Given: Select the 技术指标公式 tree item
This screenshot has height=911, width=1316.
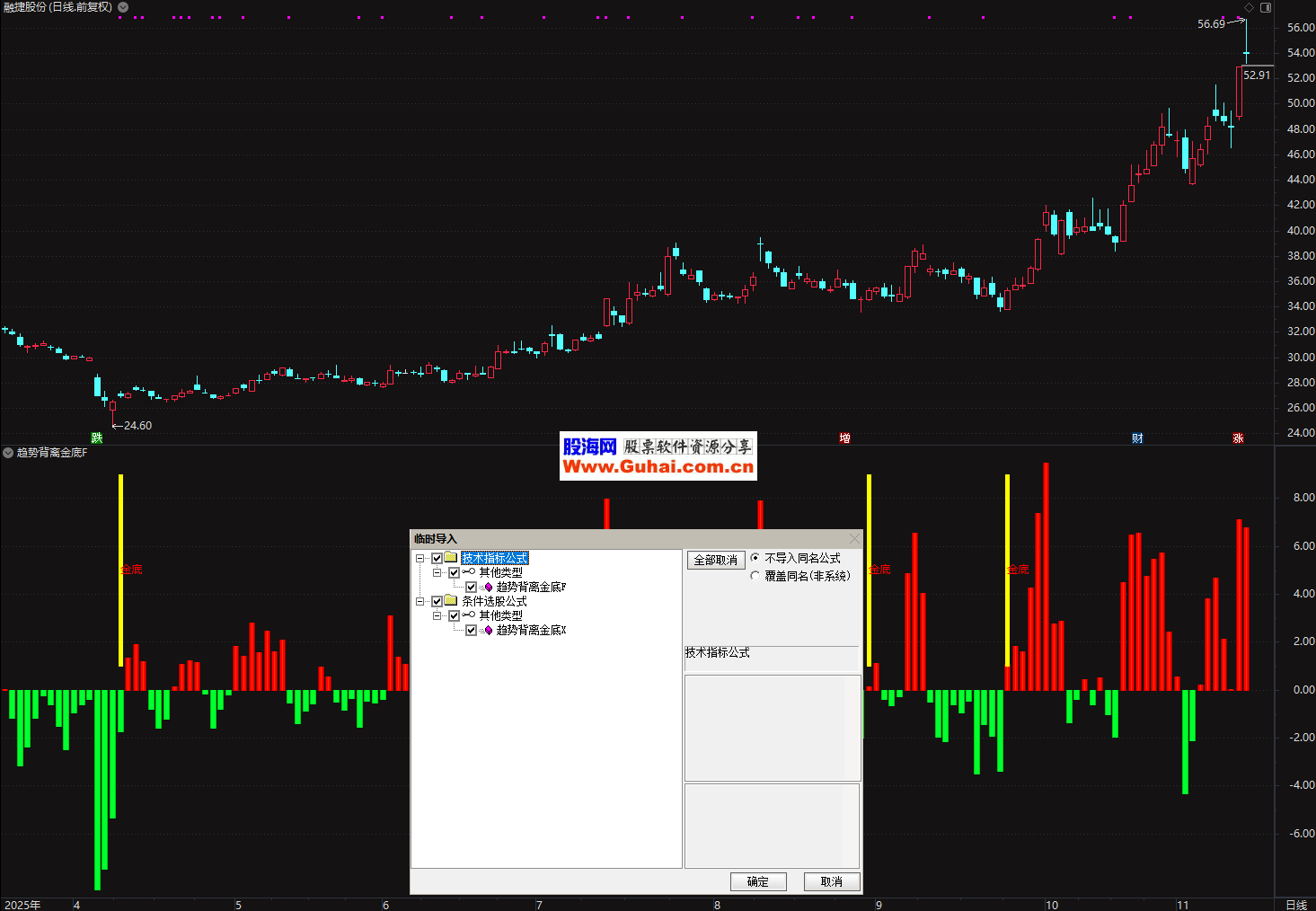Looking at the screenshot, I should [x=495, y=558].
